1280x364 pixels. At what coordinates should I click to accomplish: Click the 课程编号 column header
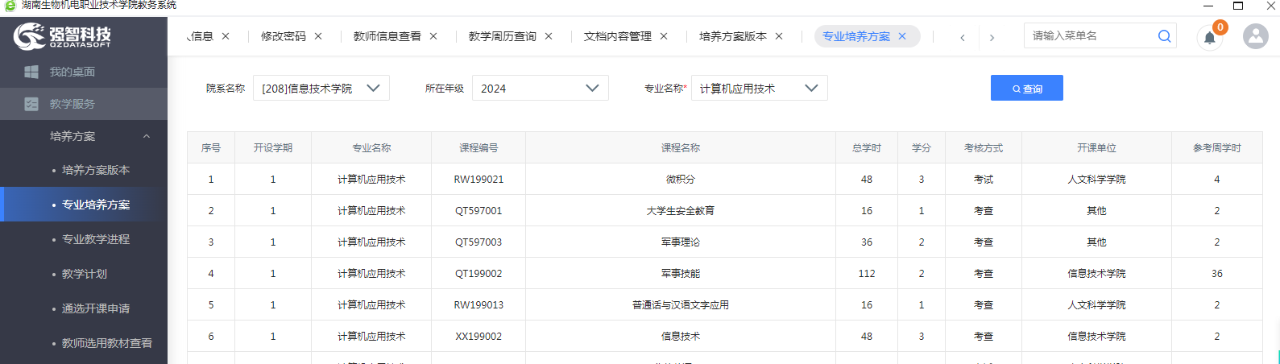coord(478,147)
